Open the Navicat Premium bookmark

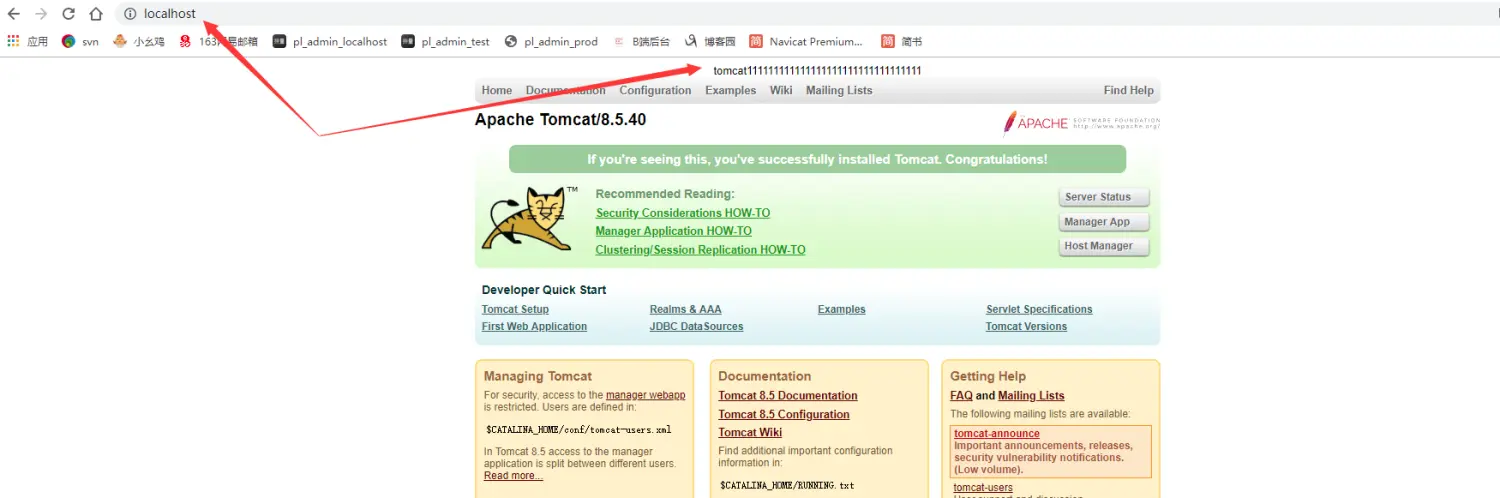[x=806, y=42]
